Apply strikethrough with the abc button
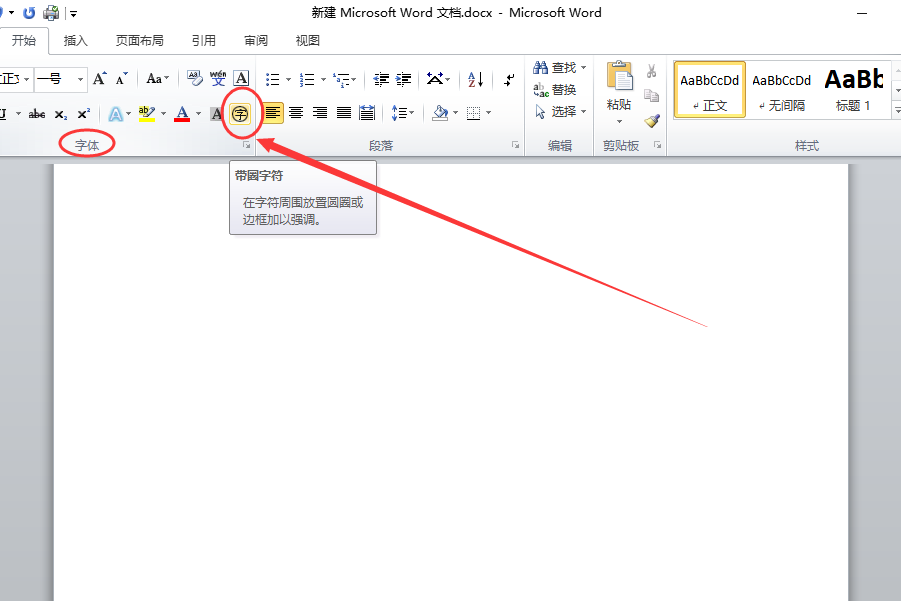This screenshot has width=901, height=601. coord(37,114)
